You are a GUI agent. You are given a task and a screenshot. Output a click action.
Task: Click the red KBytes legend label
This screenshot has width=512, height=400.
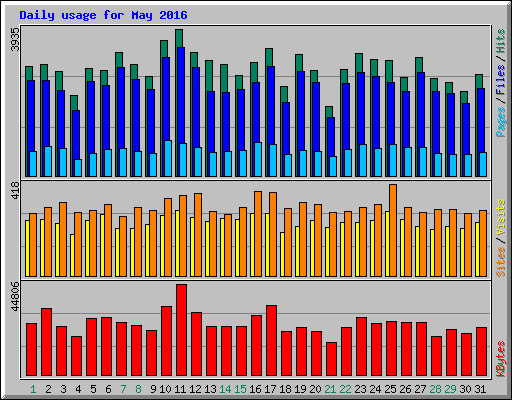(x=500, y=359)
